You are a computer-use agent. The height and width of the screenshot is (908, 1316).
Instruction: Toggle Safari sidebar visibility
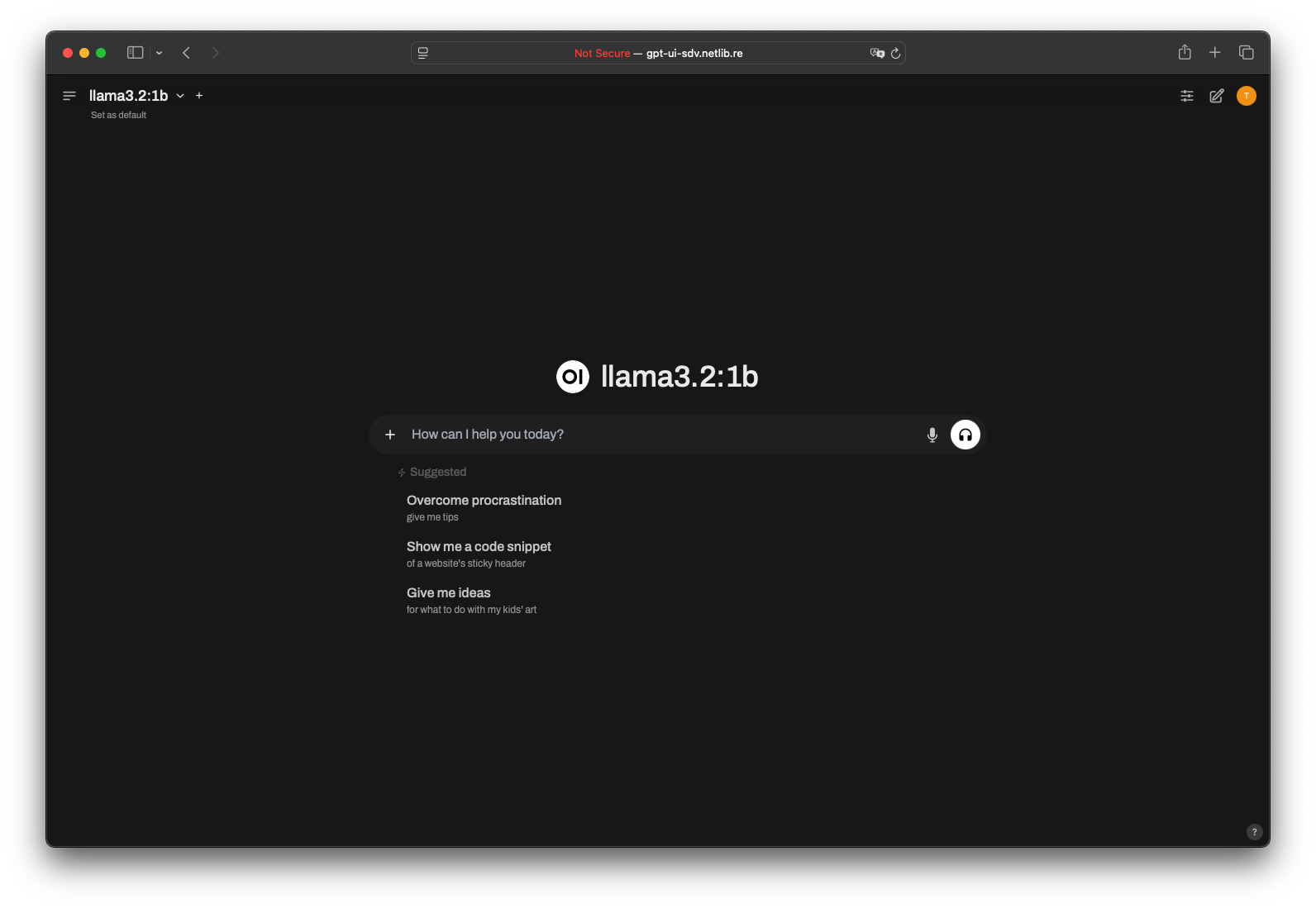pyautogui.click(x=136, y=53)
